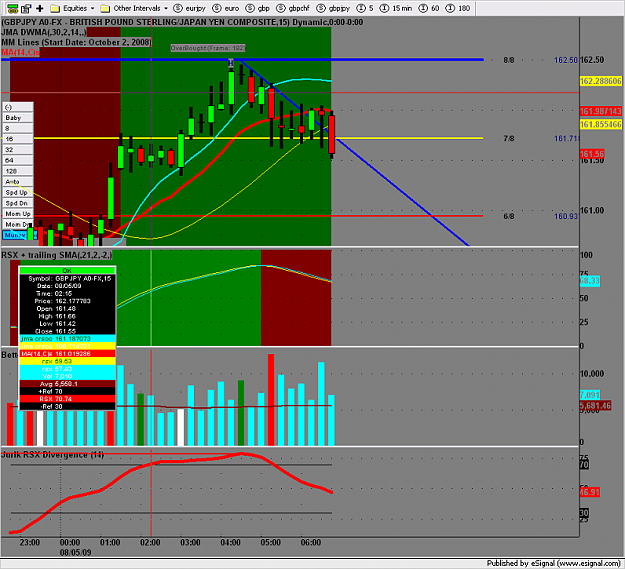Image resolution: width=625 pixels, height=569 pixels.
Task: Click the 04:00 time axis label
Action: 230,542
